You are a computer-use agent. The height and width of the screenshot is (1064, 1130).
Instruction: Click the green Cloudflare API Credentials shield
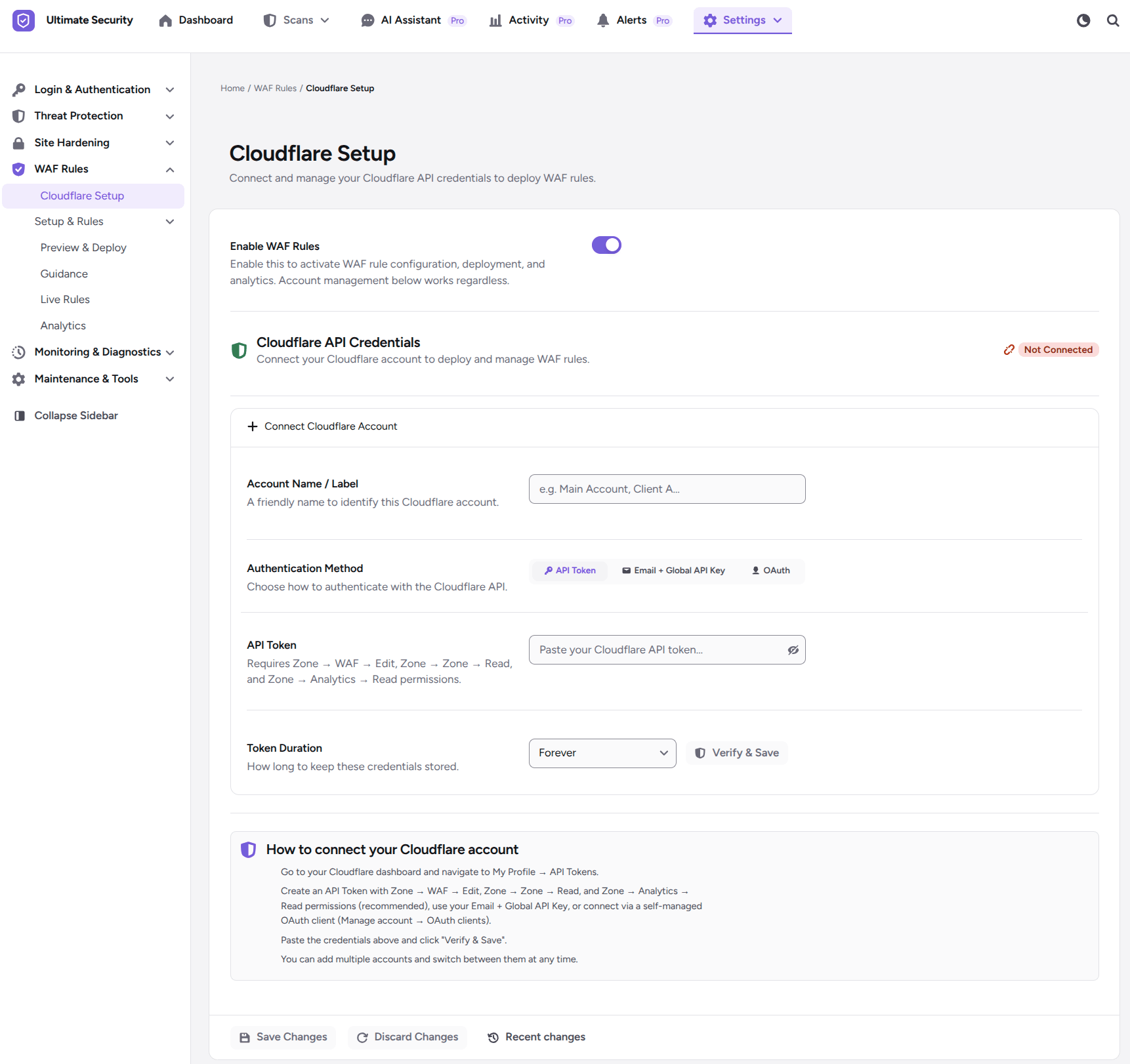[240, 350]
